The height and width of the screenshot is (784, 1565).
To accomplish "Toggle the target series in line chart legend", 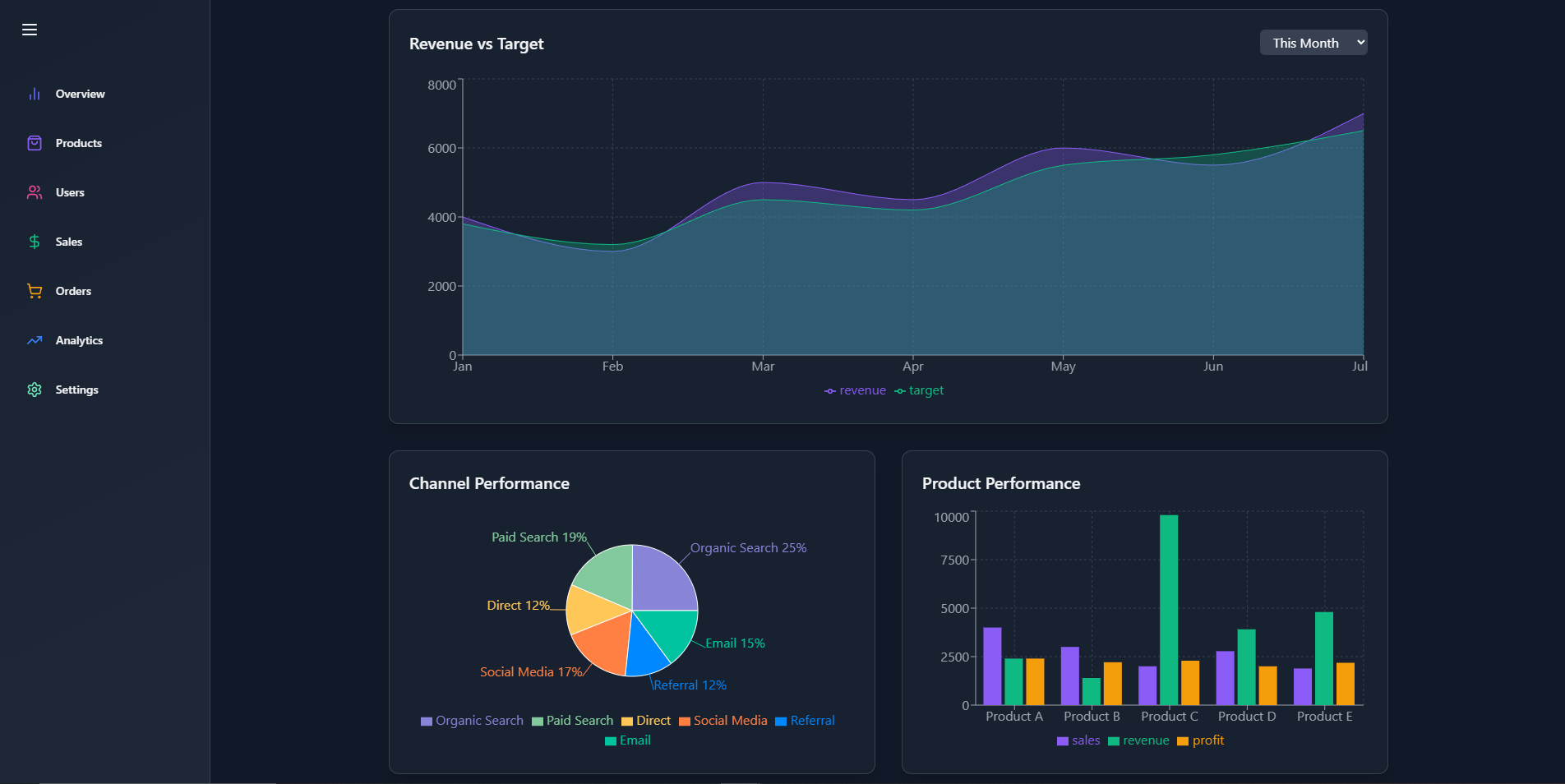I will click(919, 390).
